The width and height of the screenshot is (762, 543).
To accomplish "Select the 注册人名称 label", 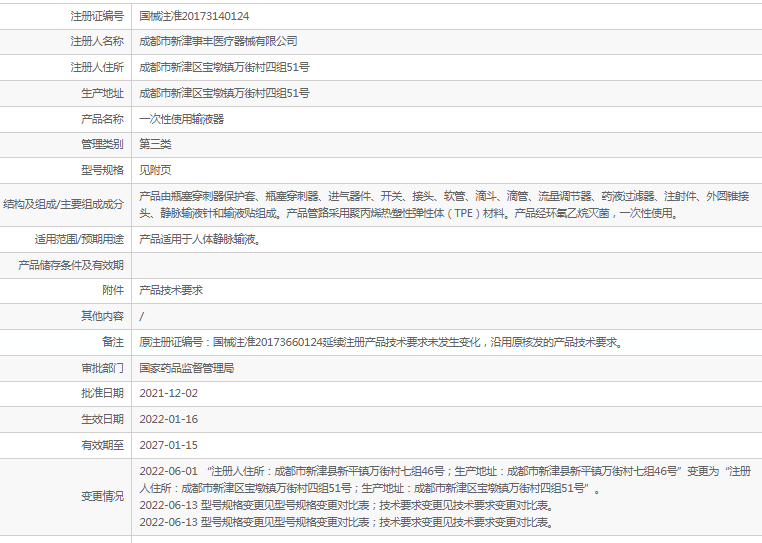I will coord(97,41).
